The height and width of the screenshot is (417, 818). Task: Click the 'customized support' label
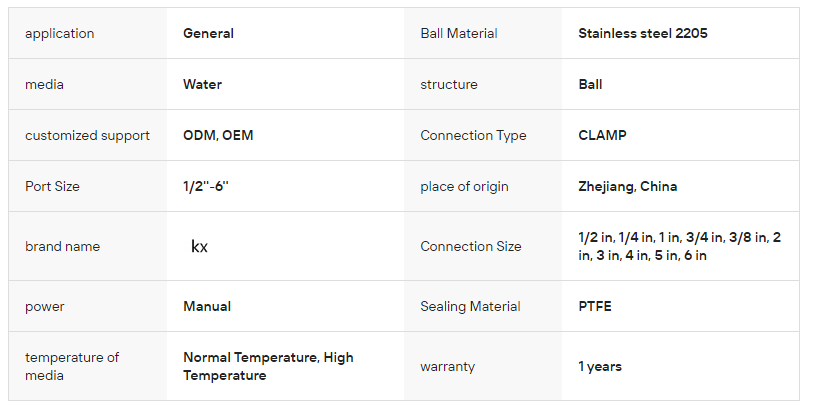[87, 136]
